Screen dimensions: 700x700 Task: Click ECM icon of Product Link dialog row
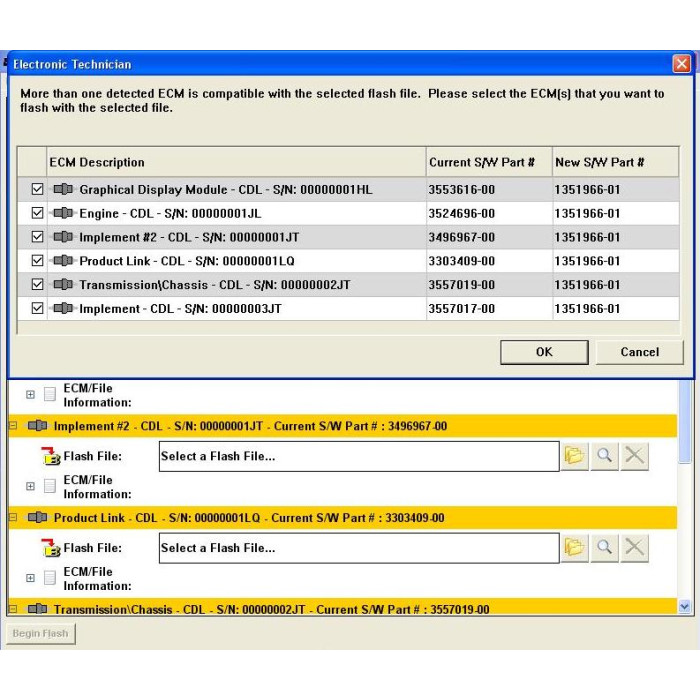point(63,260)
